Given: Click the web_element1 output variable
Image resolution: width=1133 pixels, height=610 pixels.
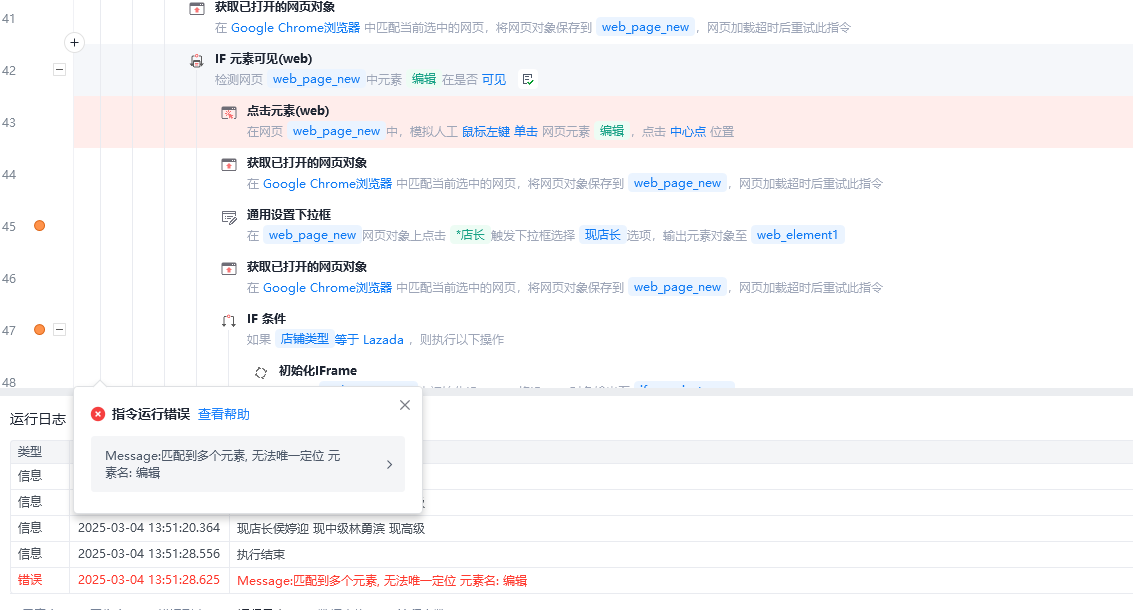Looking at the screenshot, I should (798, 235).
